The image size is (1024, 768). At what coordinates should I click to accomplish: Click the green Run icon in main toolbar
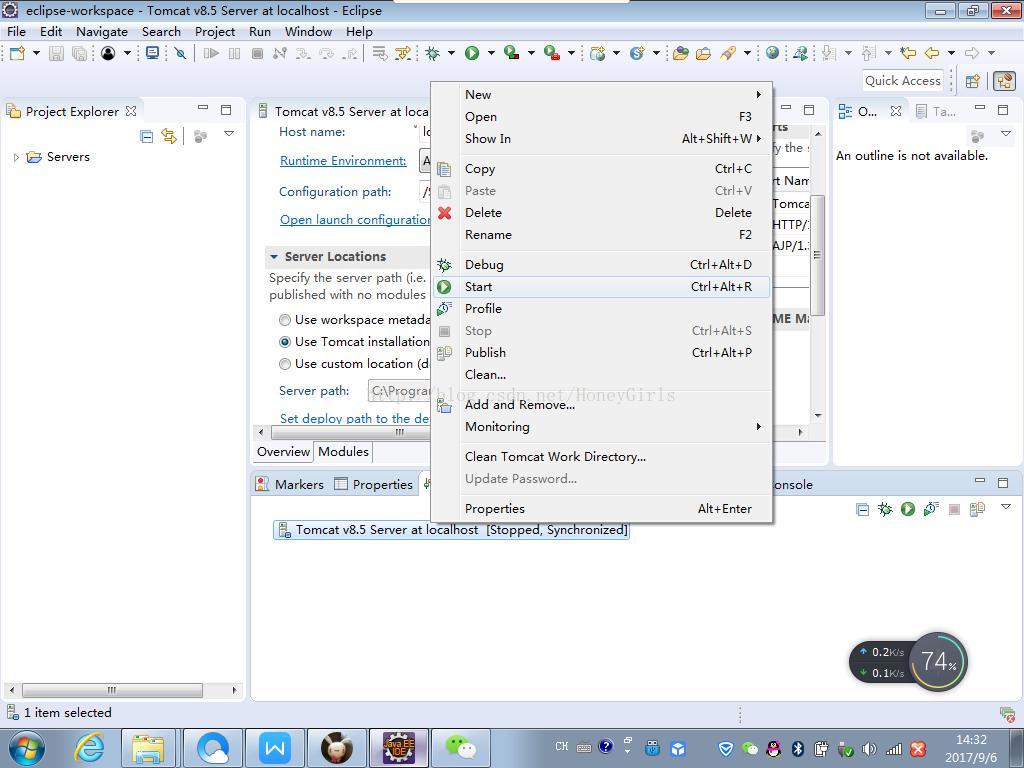point(472,54)
